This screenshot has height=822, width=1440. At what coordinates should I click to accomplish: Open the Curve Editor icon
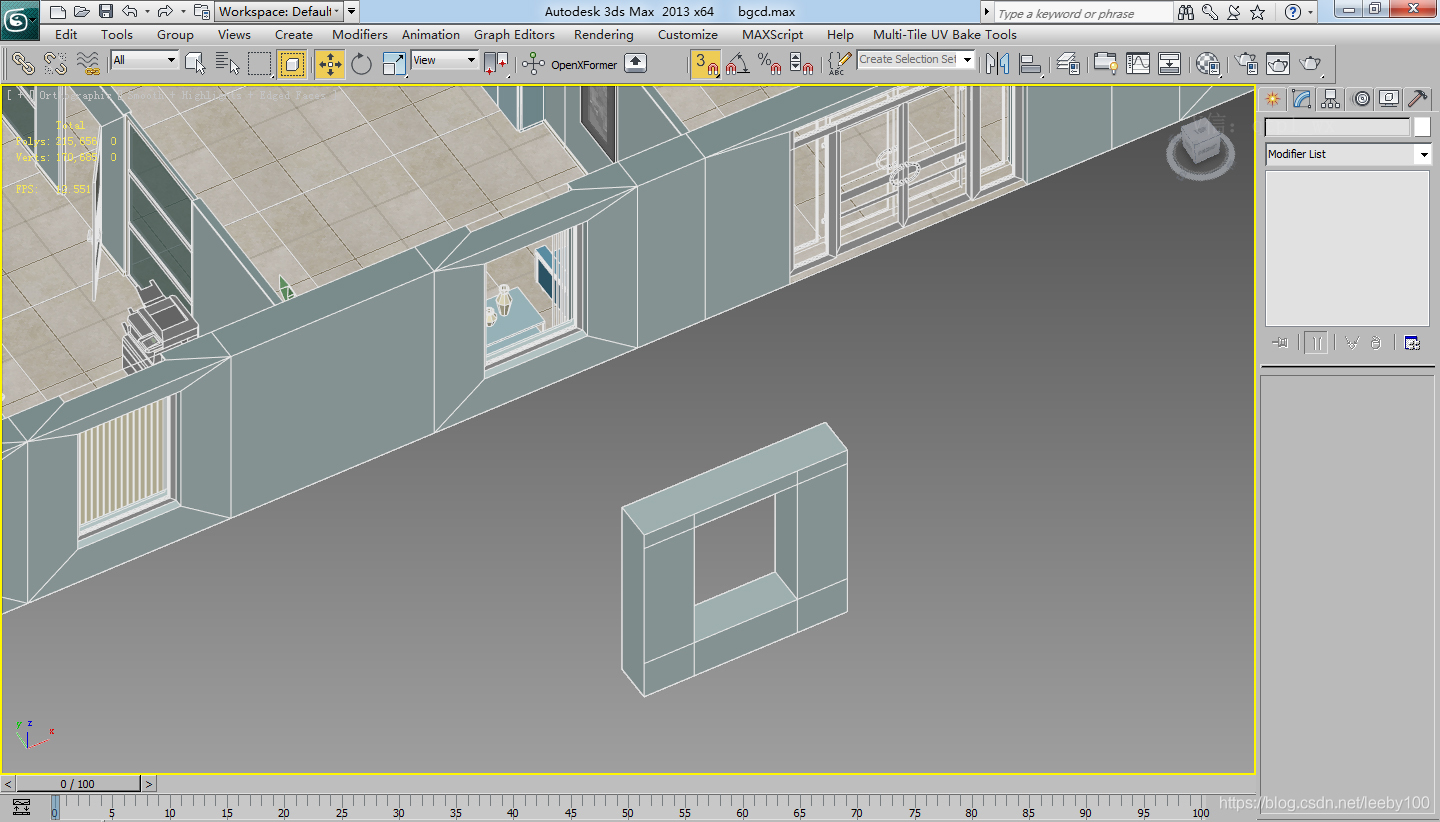pyautogui.click(x=1137, y=64)
